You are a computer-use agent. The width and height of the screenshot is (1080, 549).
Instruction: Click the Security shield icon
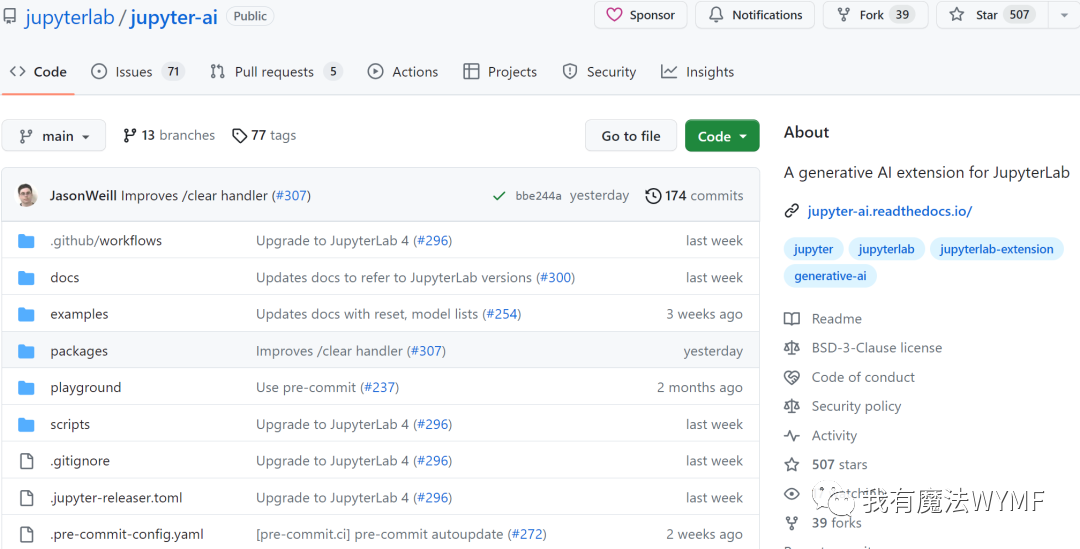[x=570, y=72]
